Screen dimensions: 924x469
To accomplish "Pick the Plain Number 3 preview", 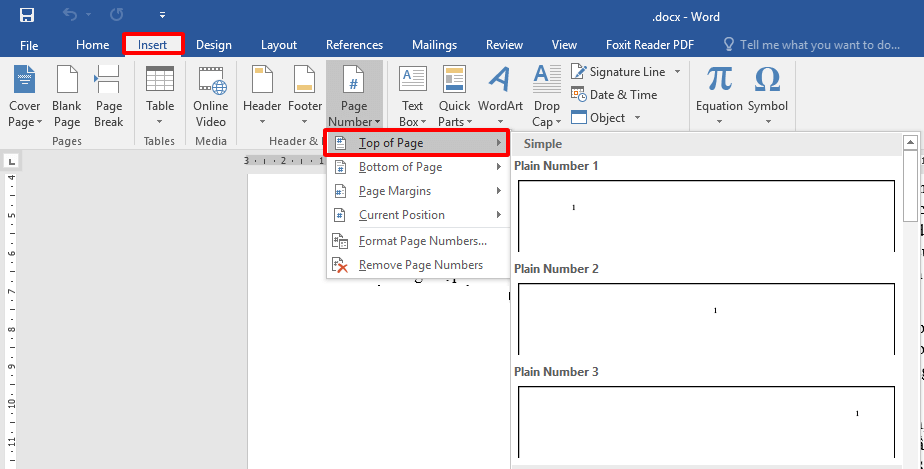I will pyautogui.click(x=706, y=422).
